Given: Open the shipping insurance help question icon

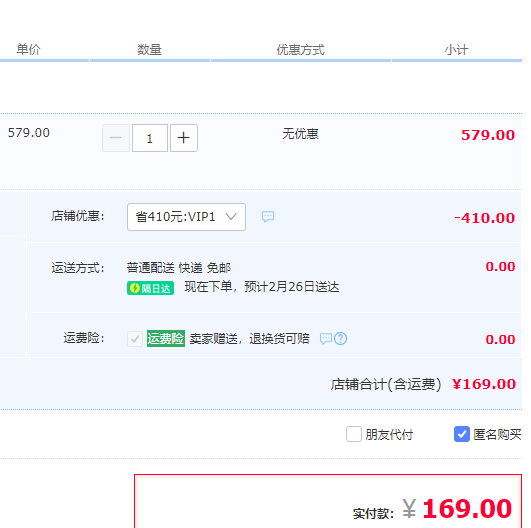Looking at the screenshot, I should (340, 338).
